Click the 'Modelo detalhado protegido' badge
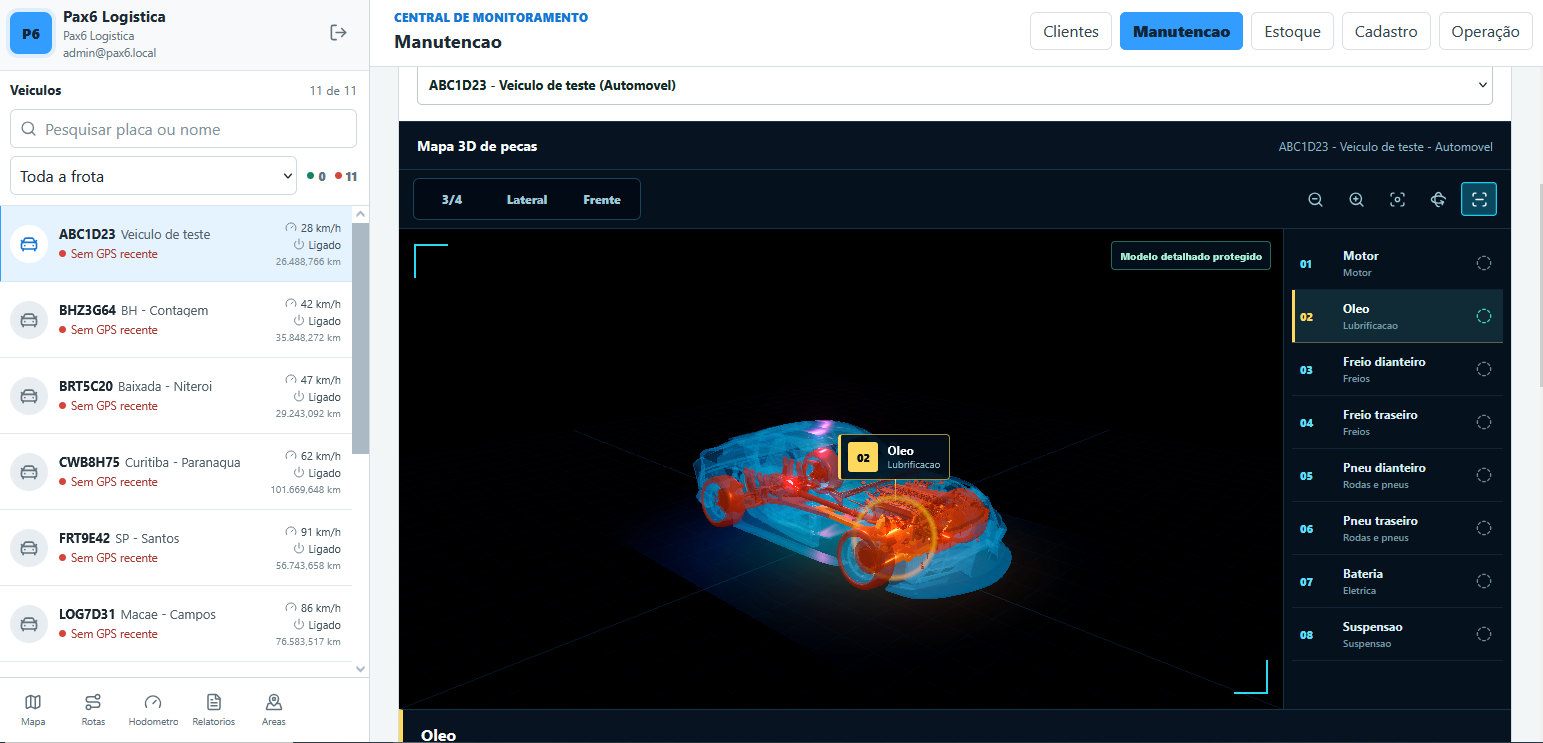Screen dimensions: 1543x743 pos(1192,256)
